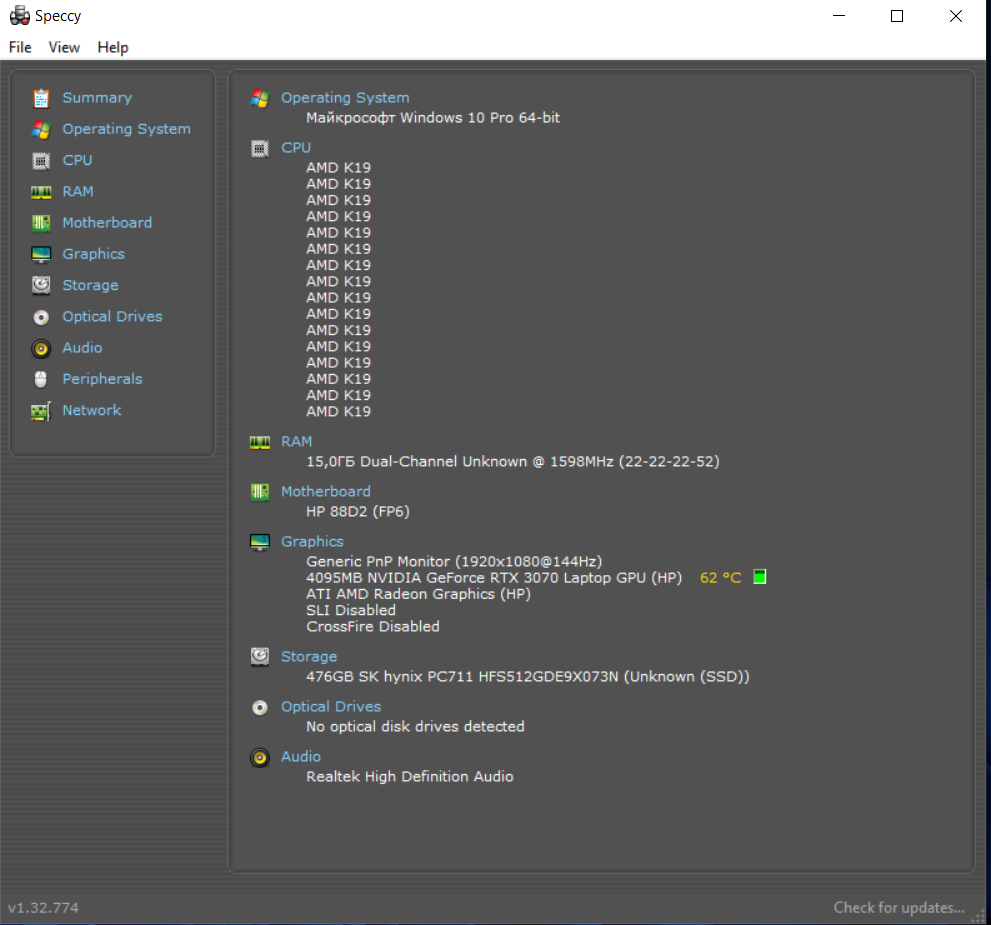991x925 pixels.
Task: Show RAM details from sidebar
Action: [78, 191]
